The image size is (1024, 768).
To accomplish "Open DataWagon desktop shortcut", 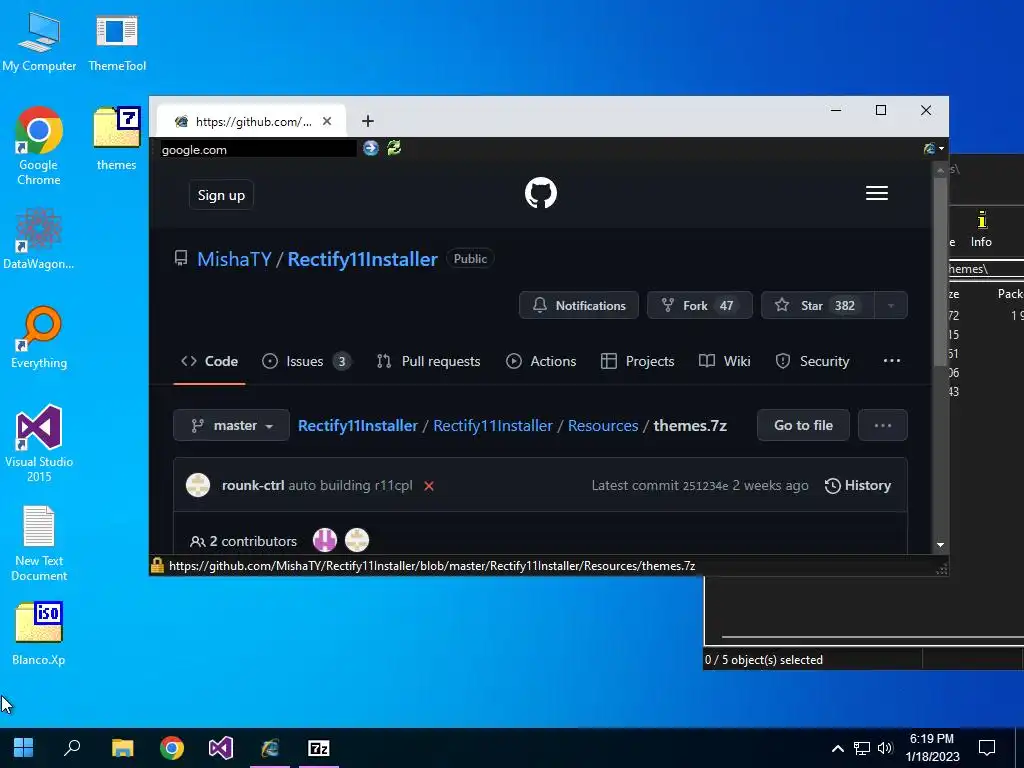I will point(39,238).
